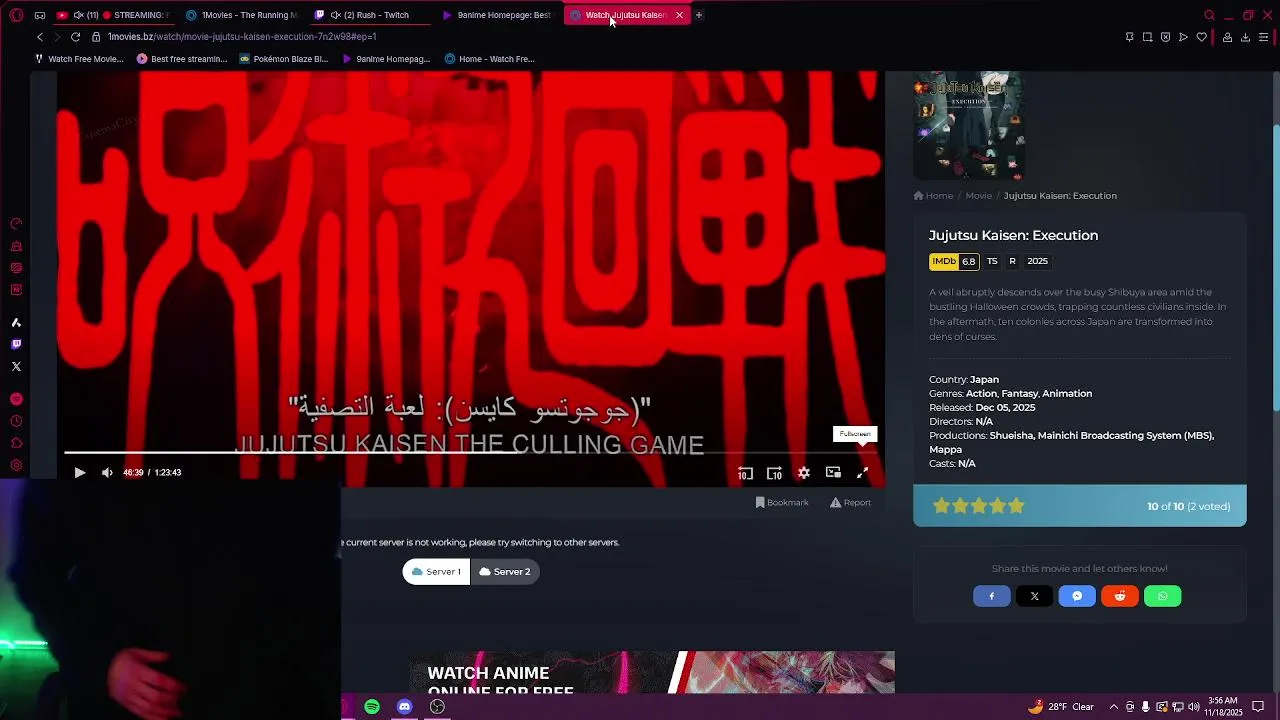Open the downloads panel
The height and width of the screenshot is (720, 1280).
coord(1245,37)
